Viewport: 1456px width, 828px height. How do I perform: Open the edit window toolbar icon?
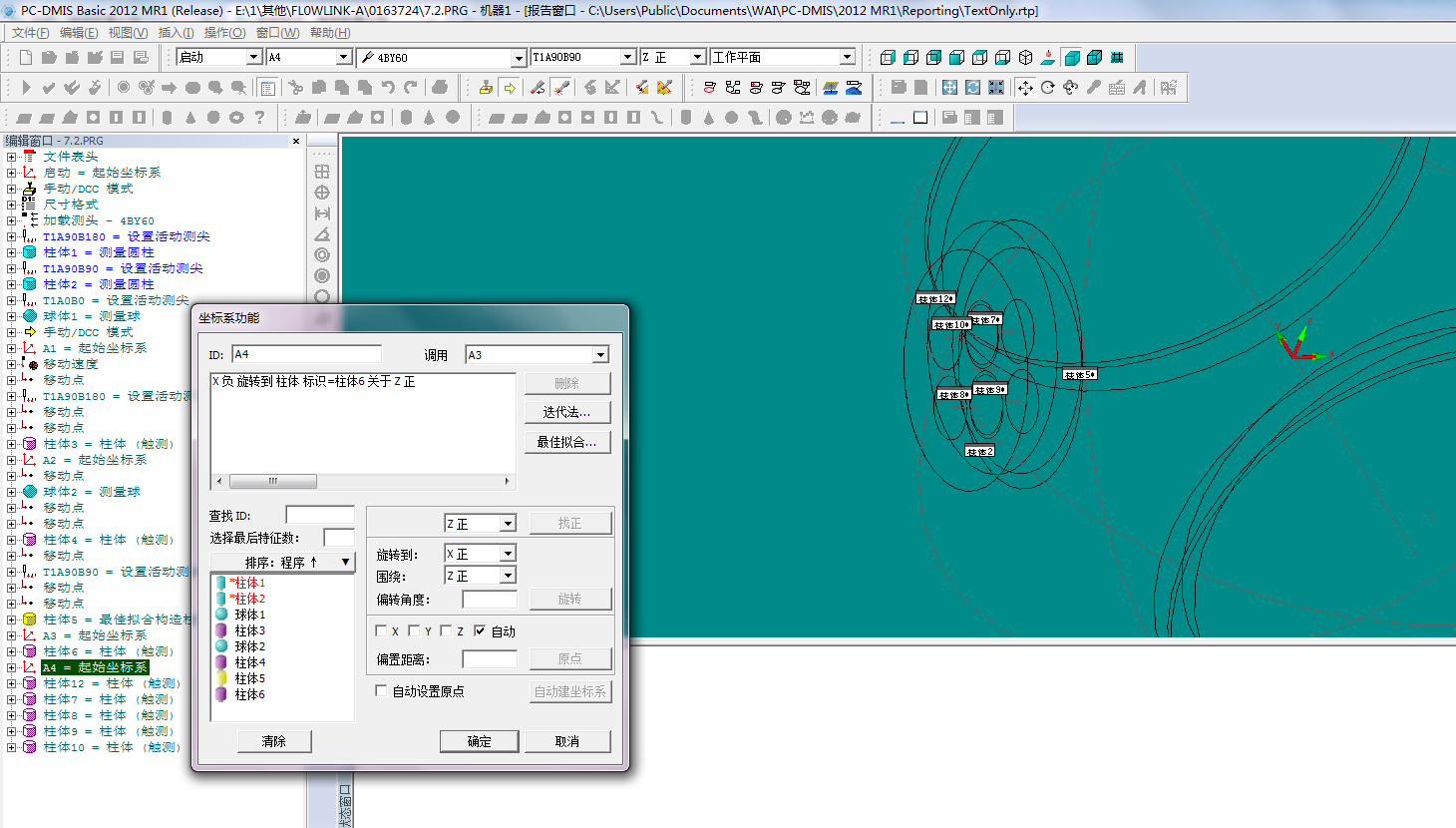(267, 88)
